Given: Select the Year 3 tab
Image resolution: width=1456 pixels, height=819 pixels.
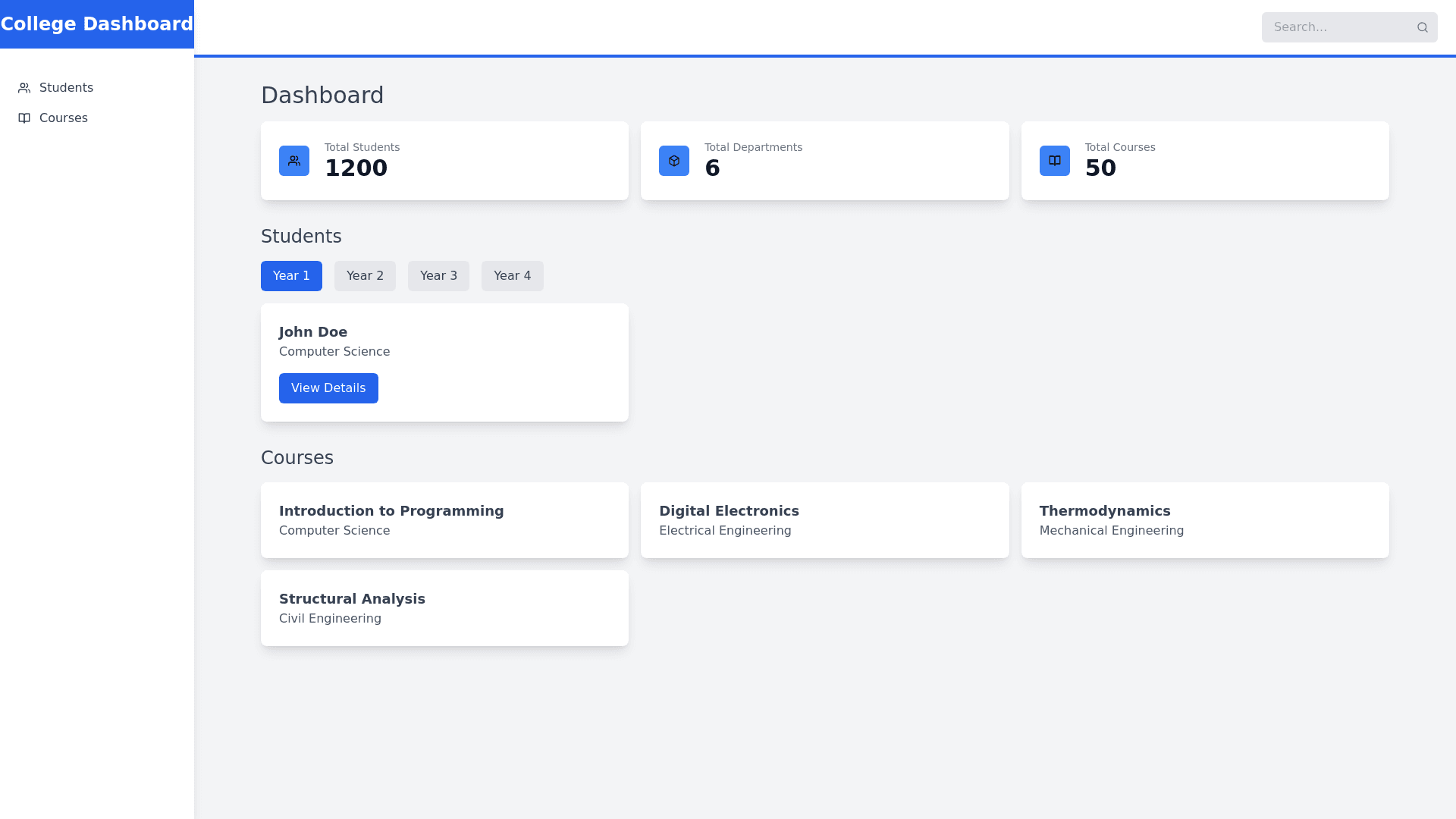Looking at the screenshot, I should [438, 276].
